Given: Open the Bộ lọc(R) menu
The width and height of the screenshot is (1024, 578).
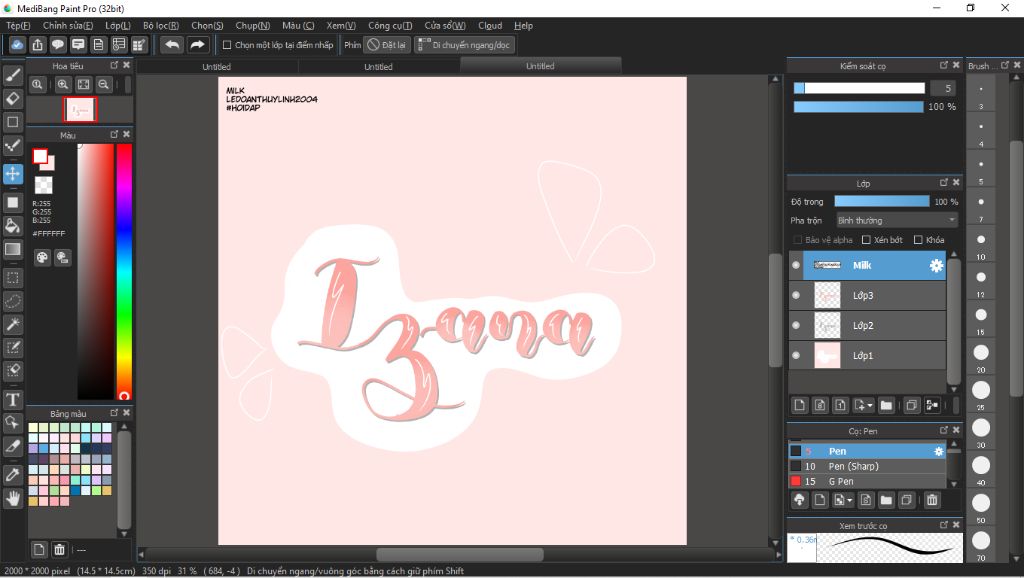Looking at the screenshot, I should point(161,25).
